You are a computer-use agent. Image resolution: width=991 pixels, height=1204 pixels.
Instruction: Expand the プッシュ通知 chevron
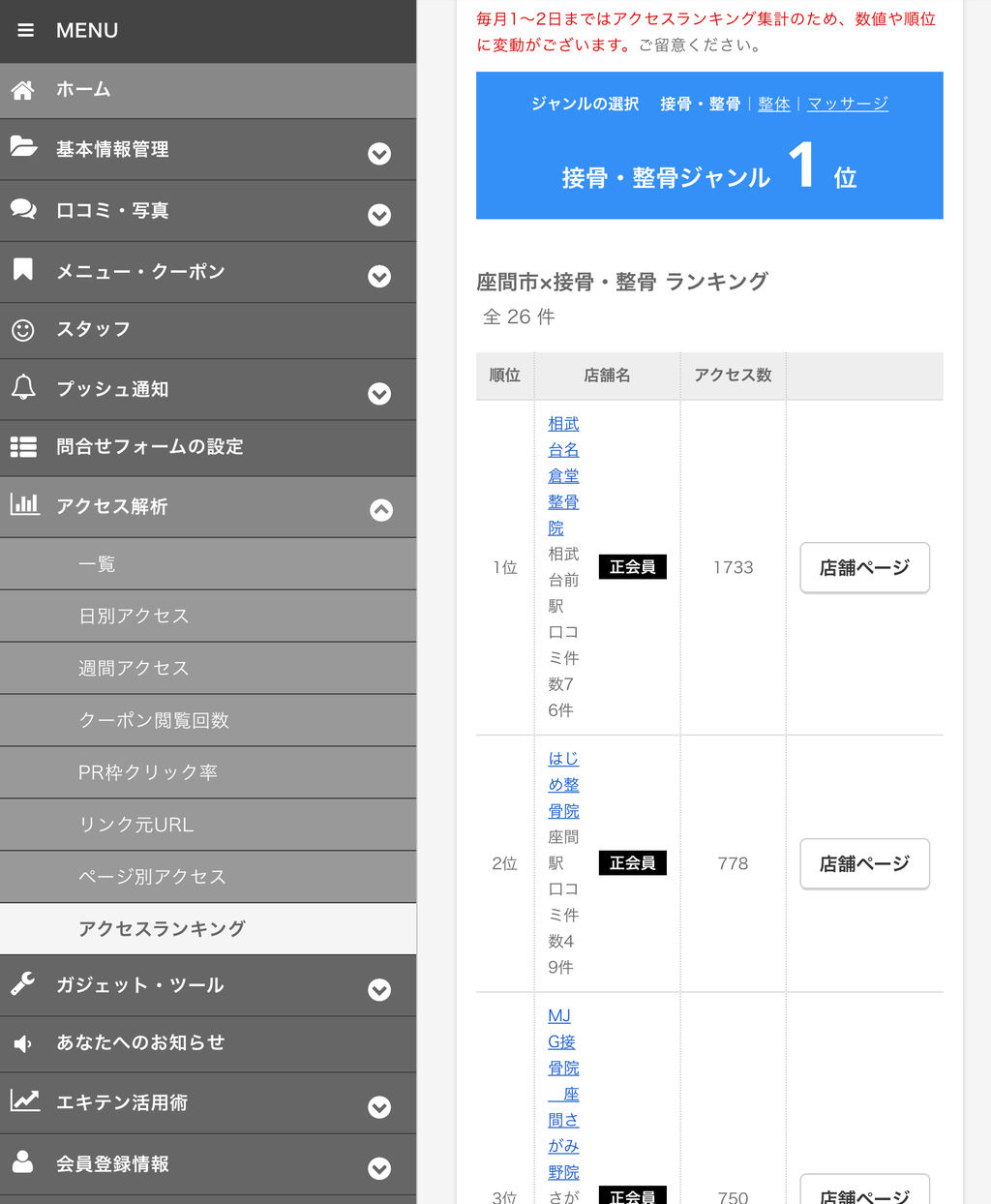pyautogui.click(x=379, y=394)
